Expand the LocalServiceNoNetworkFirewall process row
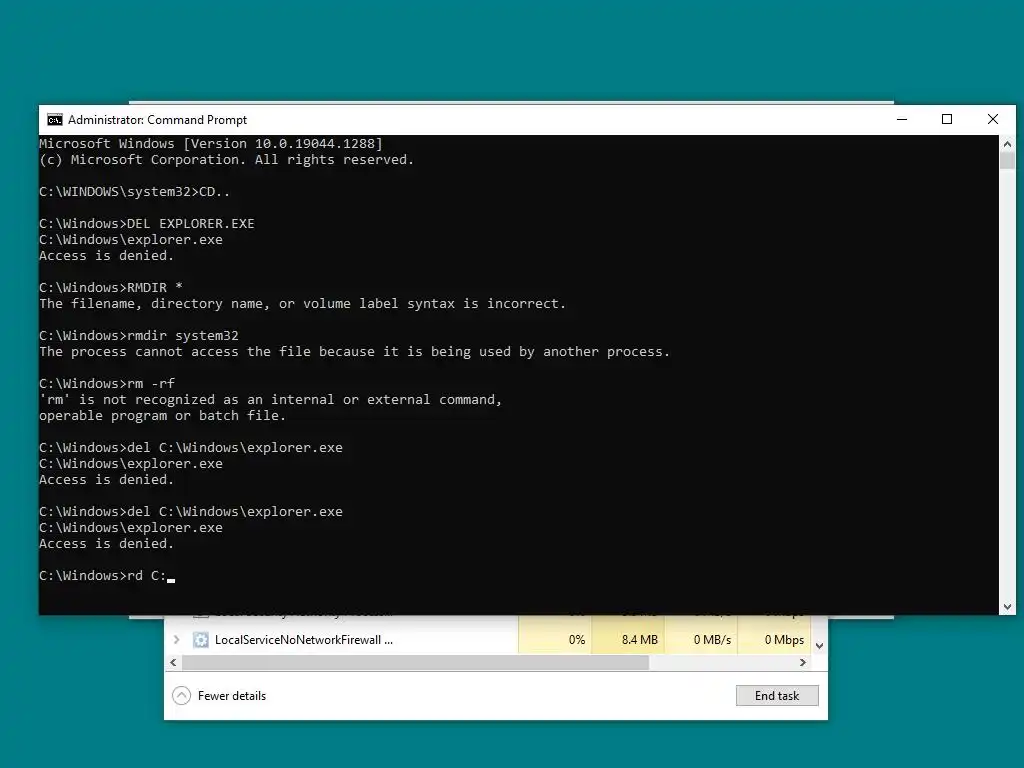Viewport: 1024px width, 768px height. coord(176,639)
